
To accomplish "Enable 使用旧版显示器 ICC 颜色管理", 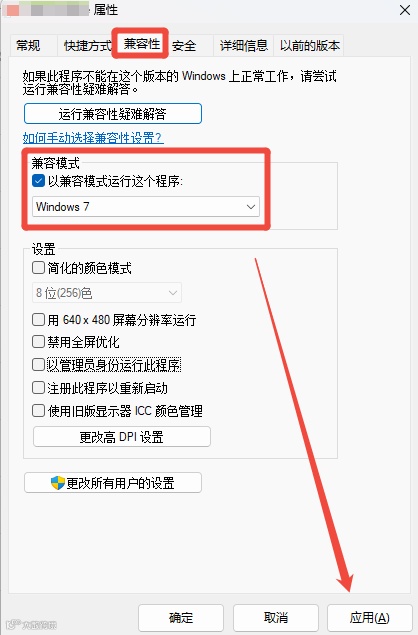I will [38, 411].
